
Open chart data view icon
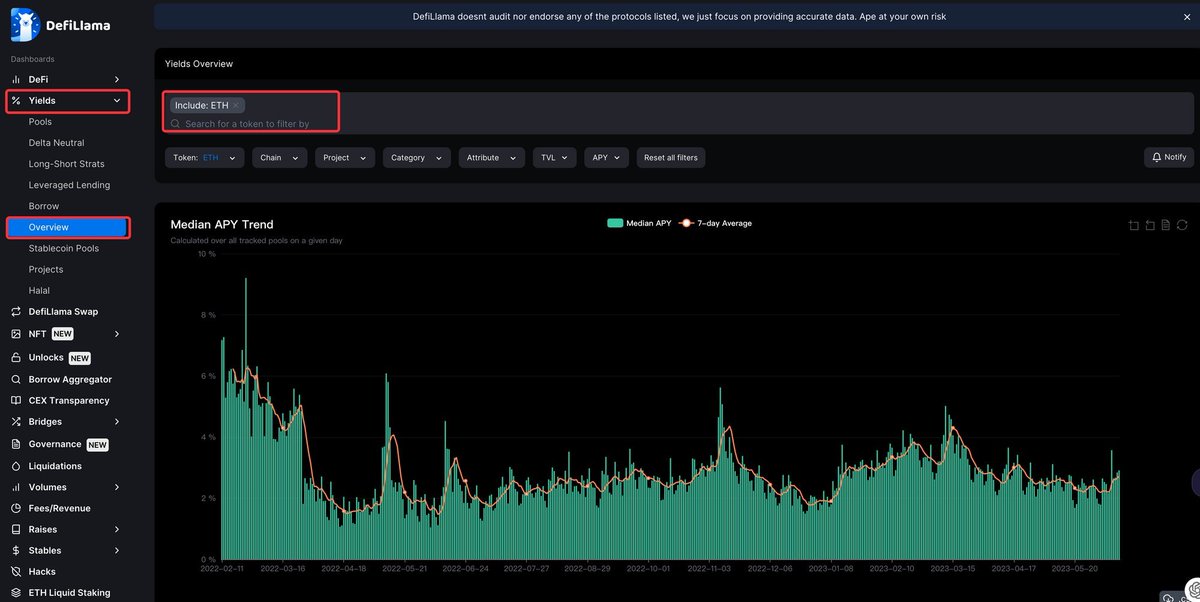coord(1166,225)
